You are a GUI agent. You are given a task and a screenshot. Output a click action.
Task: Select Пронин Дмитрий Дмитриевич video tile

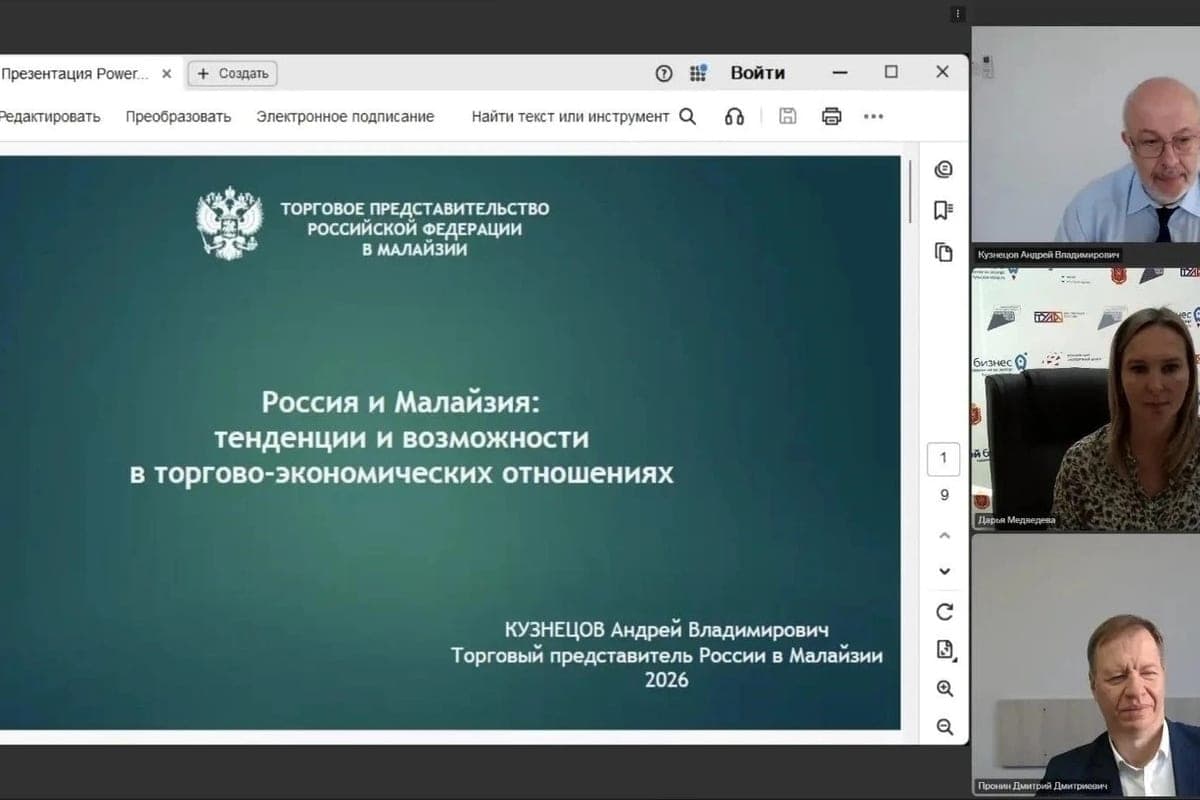tap(1085, 665)
